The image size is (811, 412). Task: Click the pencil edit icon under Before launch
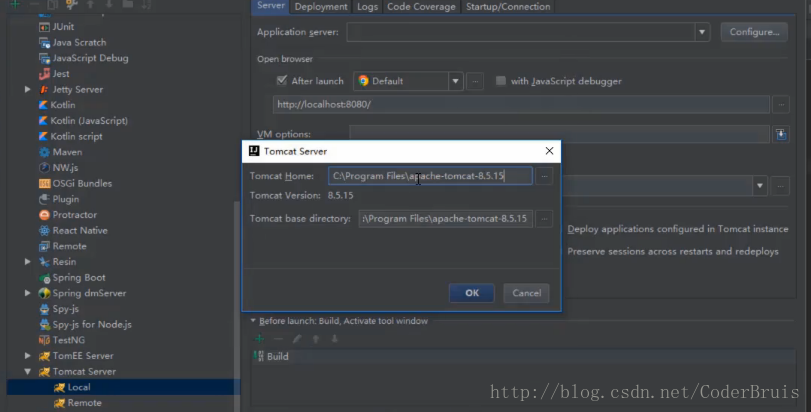pos(297,339)
